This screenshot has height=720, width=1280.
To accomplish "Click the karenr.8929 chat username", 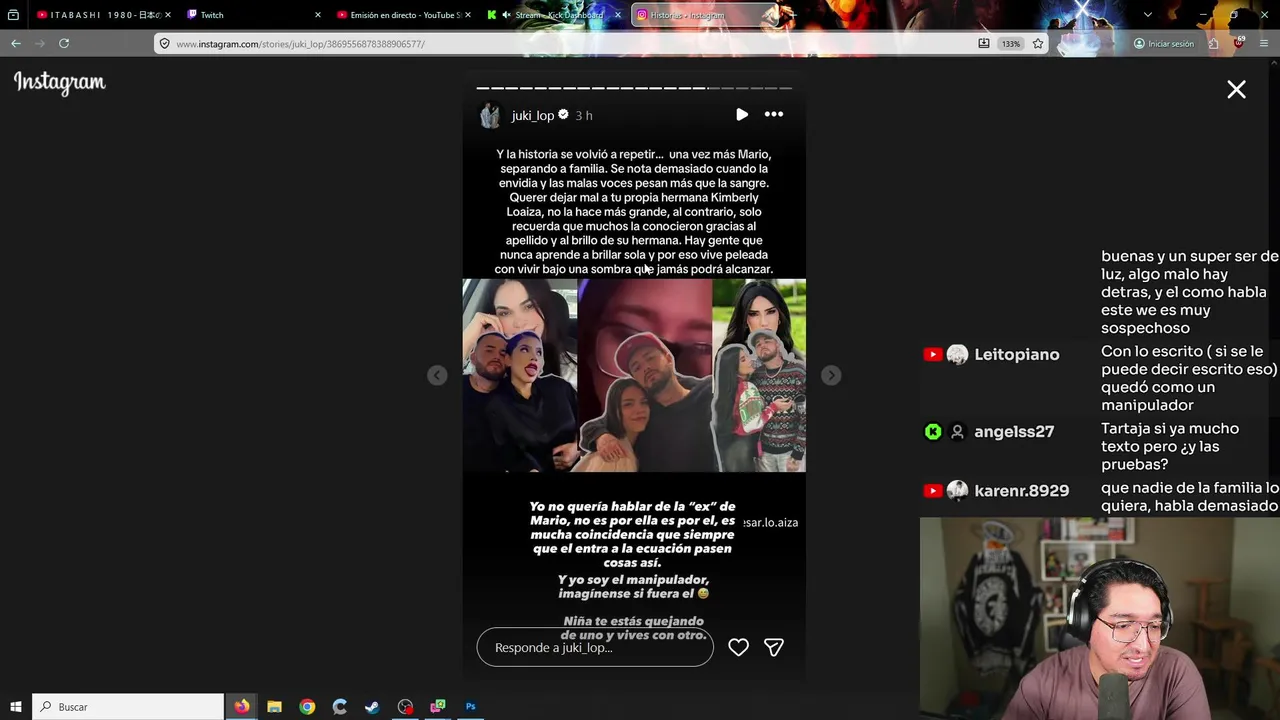I will [x=1021, y=491].
